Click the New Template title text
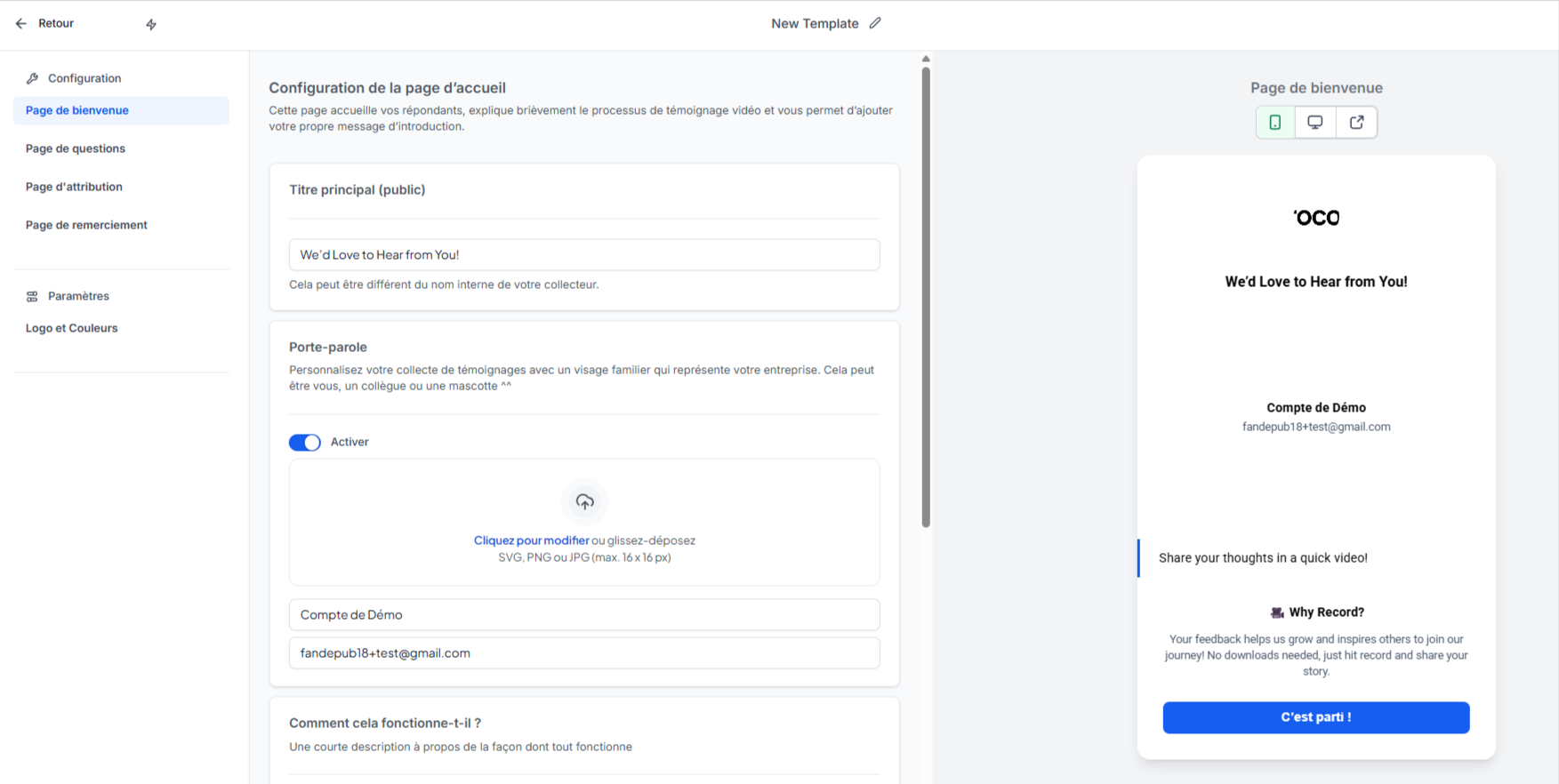The width and height of the screenshot is (1559, 784). coord(815,23)
